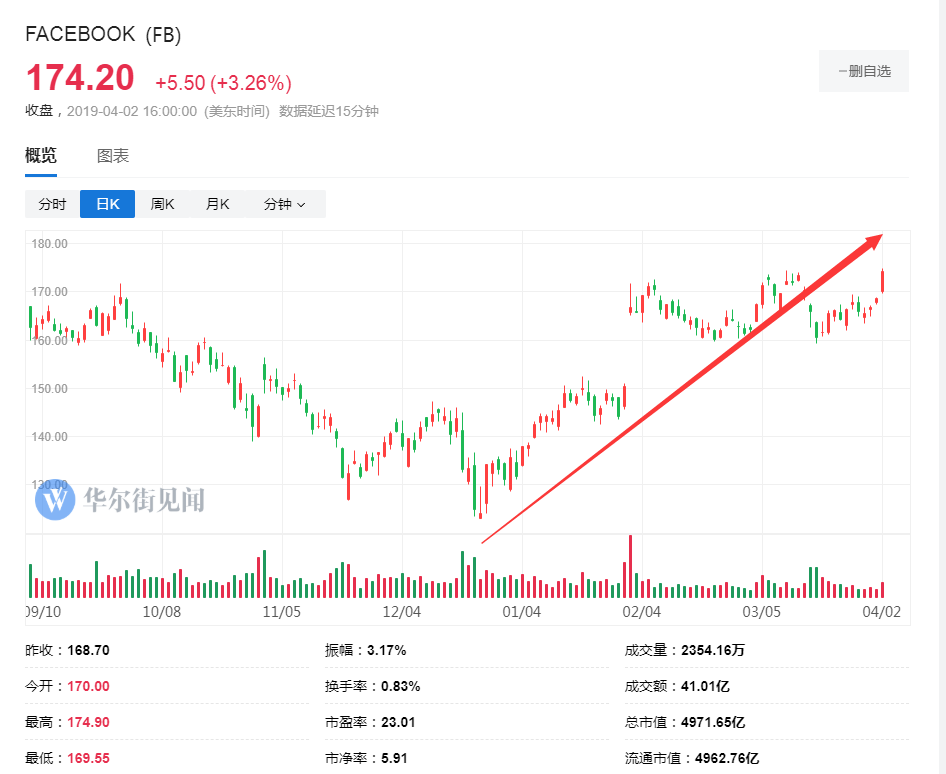Image resolution: width=946 pixels, height=774 pixels.
Task: Click the 删自选 remove-from-watchlist button
Action: point(864,71)
